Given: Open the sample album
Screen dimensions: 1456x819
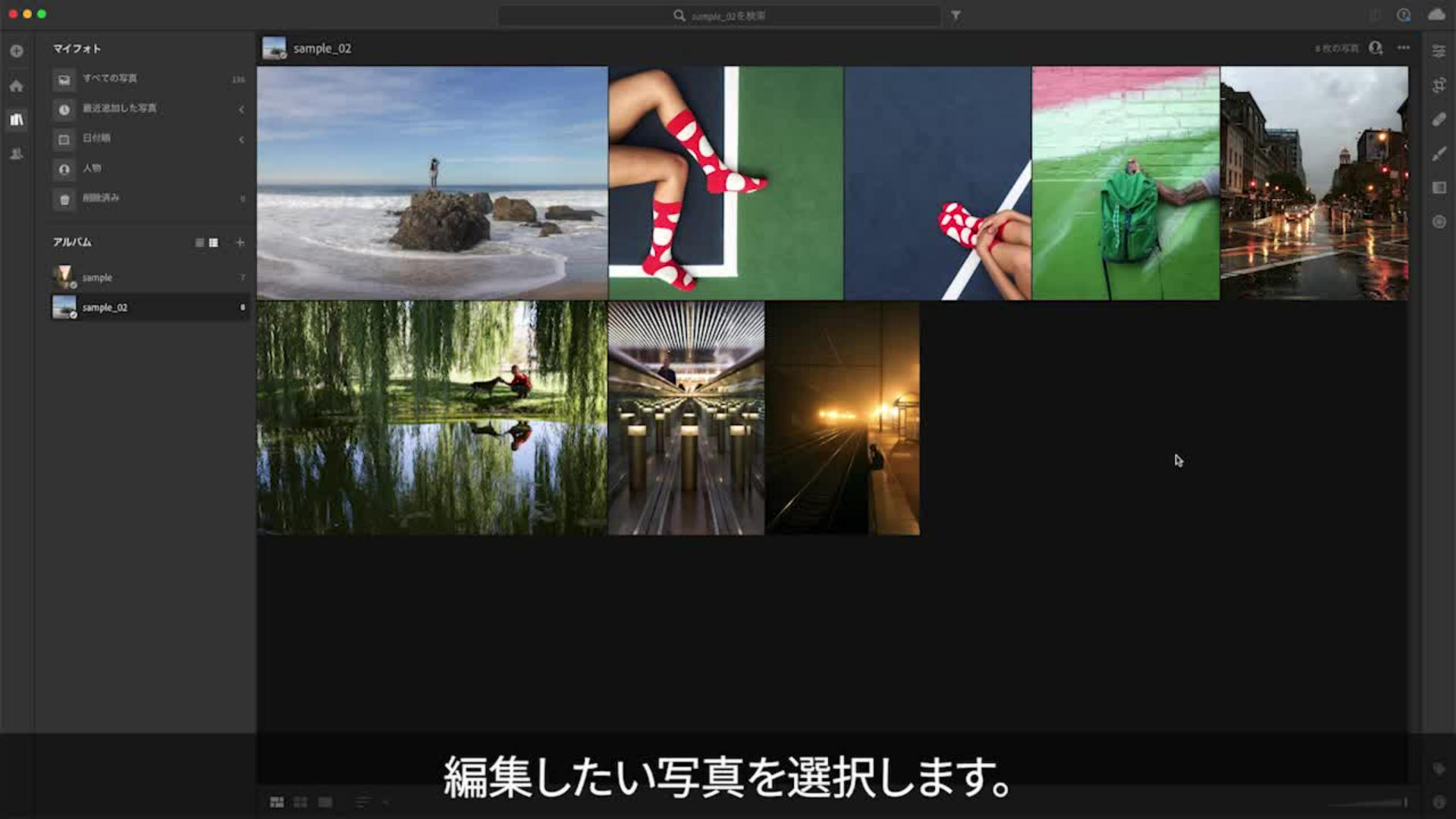Looking at the screenshot, I should pyautogui.click(x=97, y=278).
